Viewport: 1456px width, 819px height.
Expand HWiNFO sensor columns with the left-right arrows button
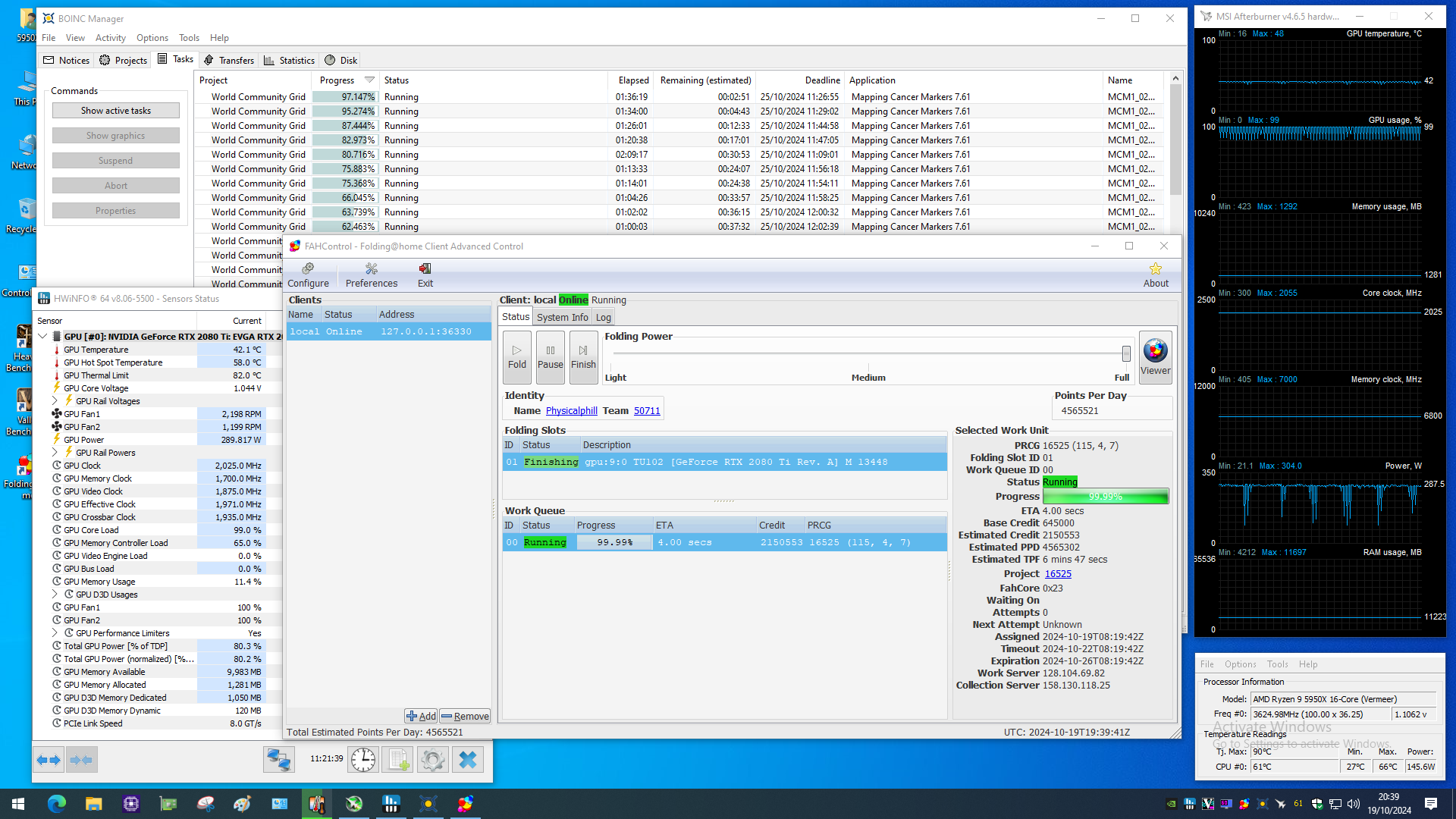[x=49, y=760]
